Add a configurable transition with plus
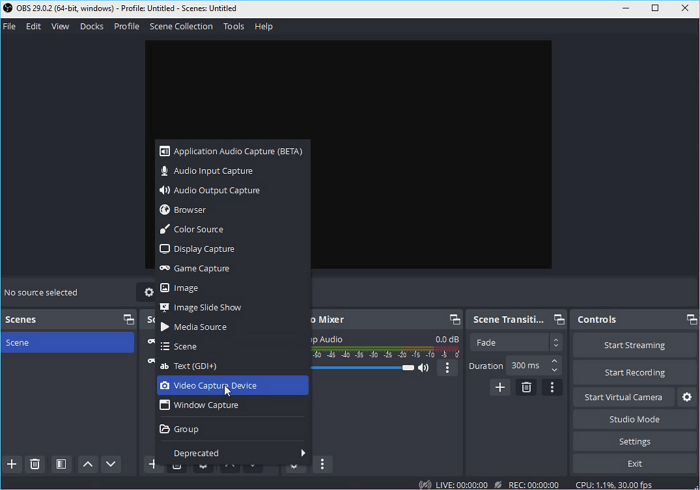 click(500, 387)
